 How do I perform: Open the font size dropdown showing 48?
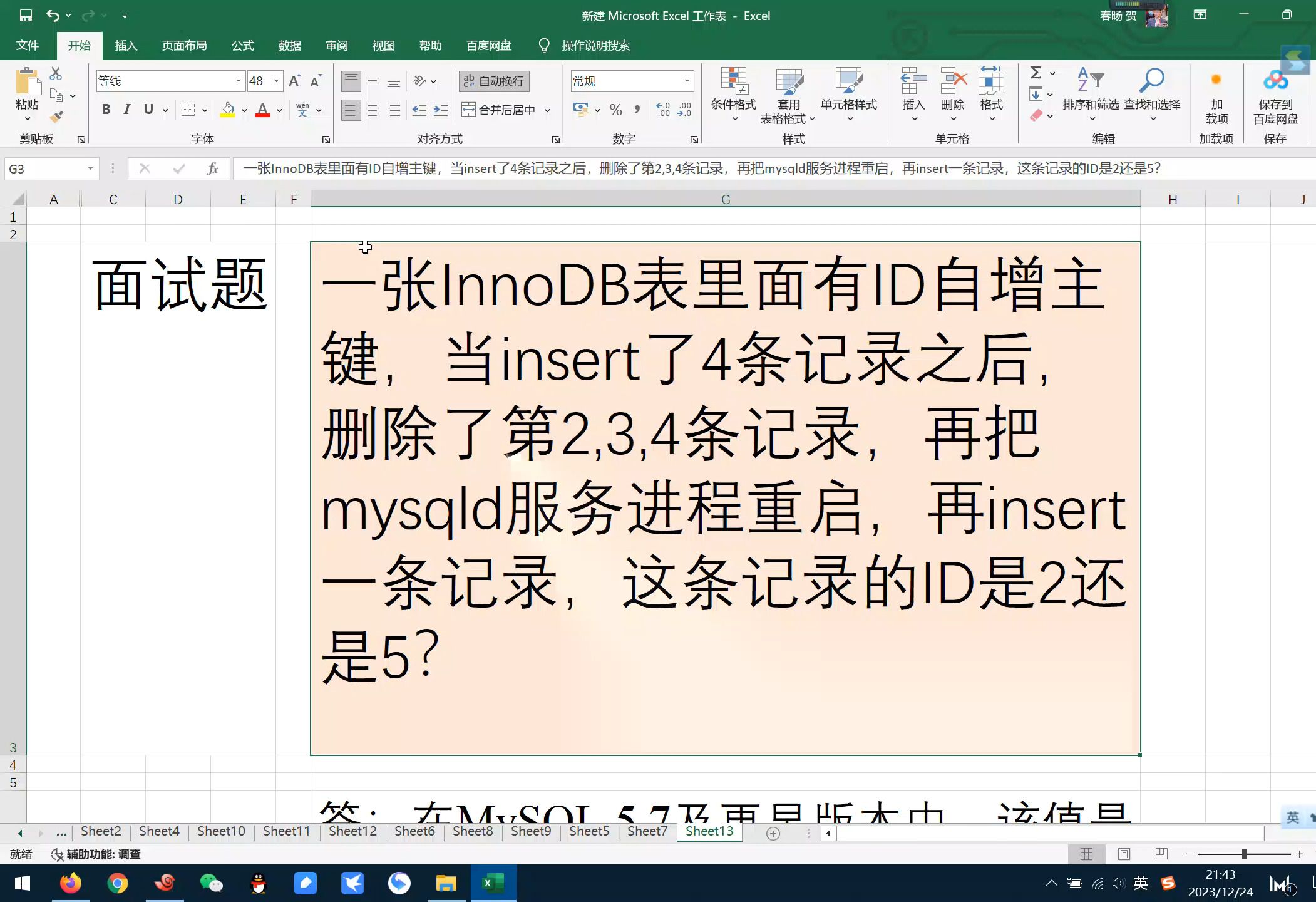(276, 81)
